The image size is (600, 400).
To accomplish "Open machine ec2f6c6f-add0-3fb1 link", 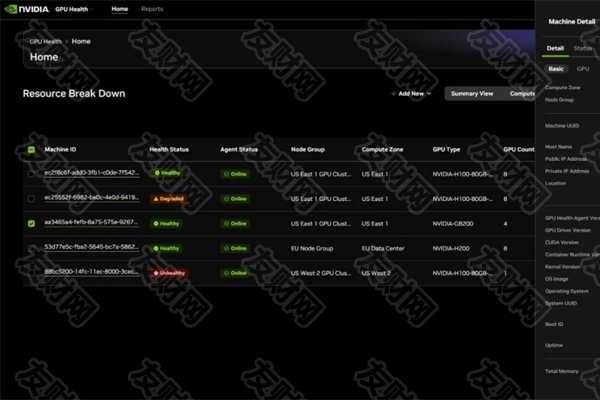I will pos(91,173).
